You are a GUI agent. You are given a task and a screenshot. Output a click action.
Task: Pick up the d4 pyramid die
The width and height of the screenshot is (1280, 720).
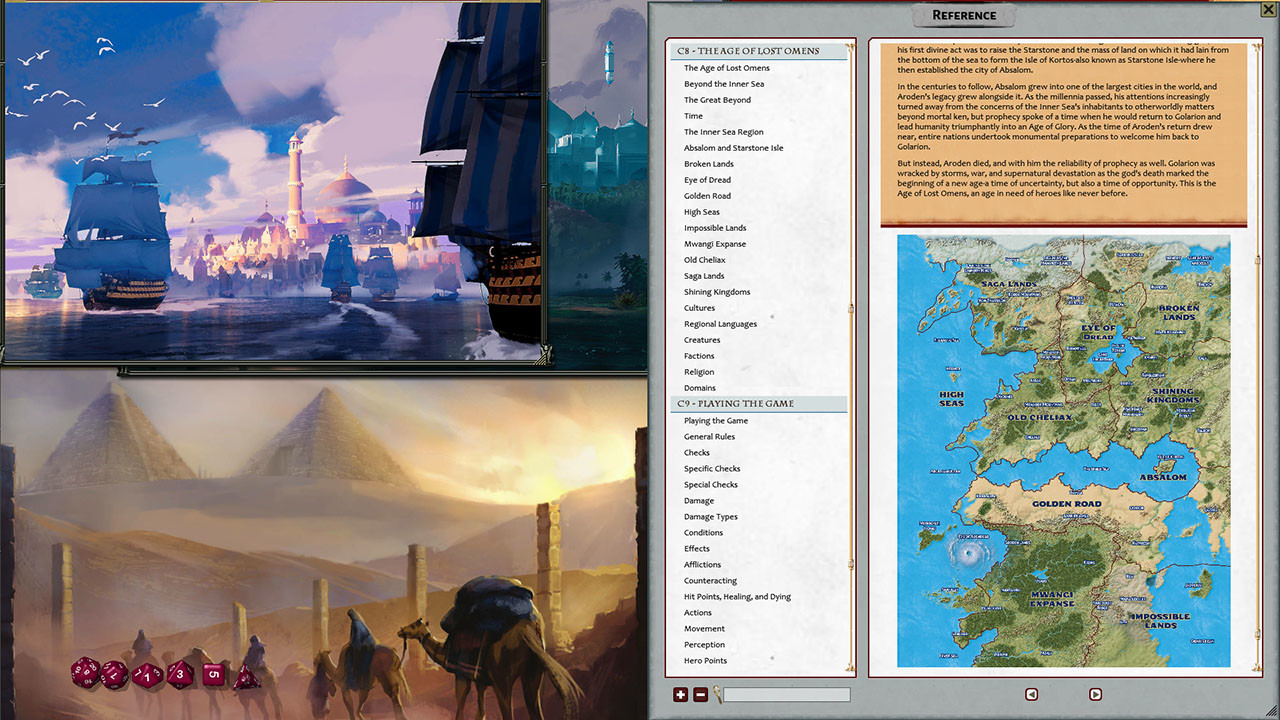click(x=245, y=678)
